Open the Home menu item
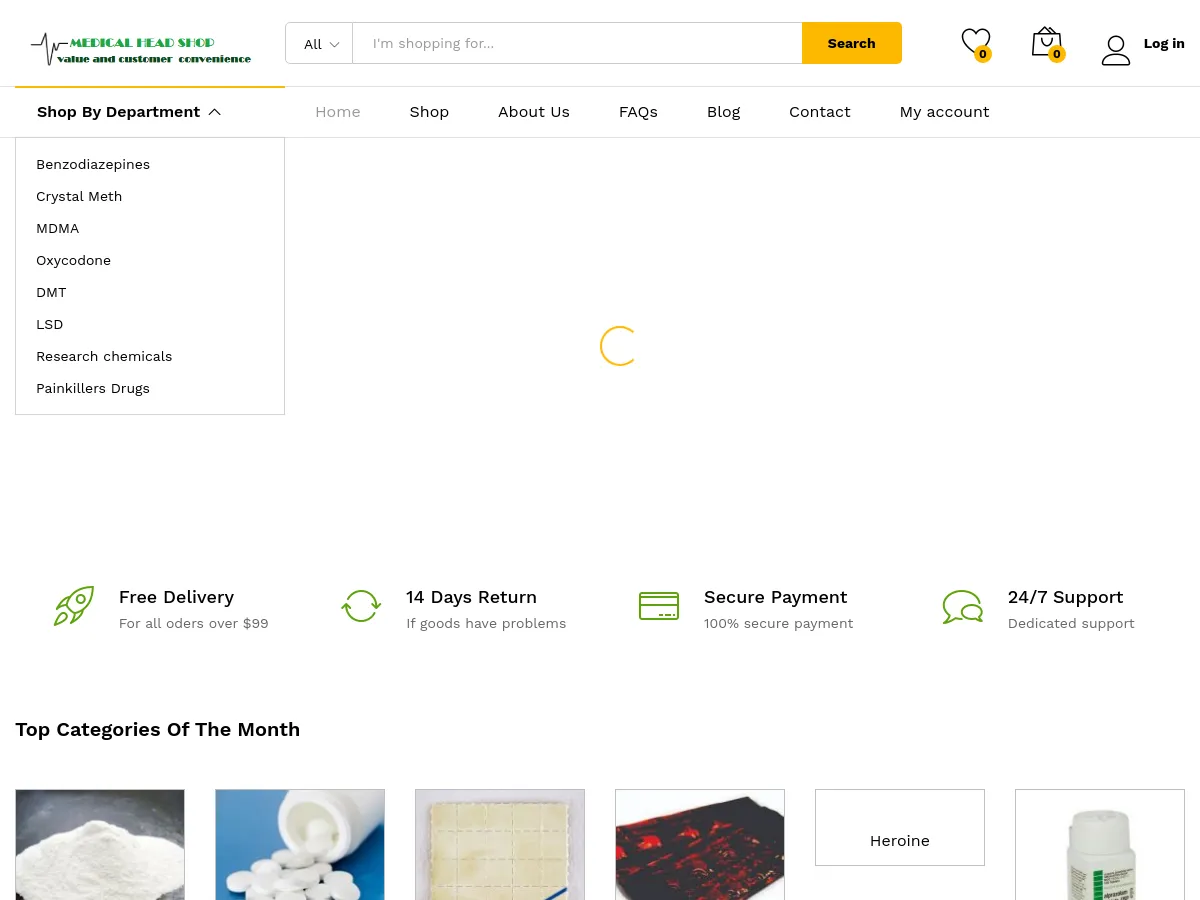The width and height of the screenshot is (1200, 900). coord(337,111)
